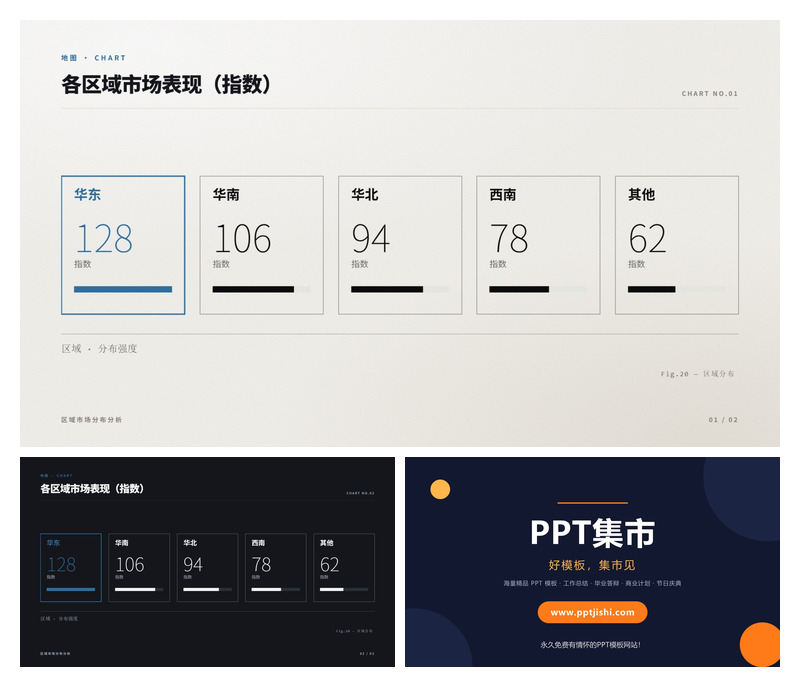Click the 华南 card on the light slide

tap(261, 245)
